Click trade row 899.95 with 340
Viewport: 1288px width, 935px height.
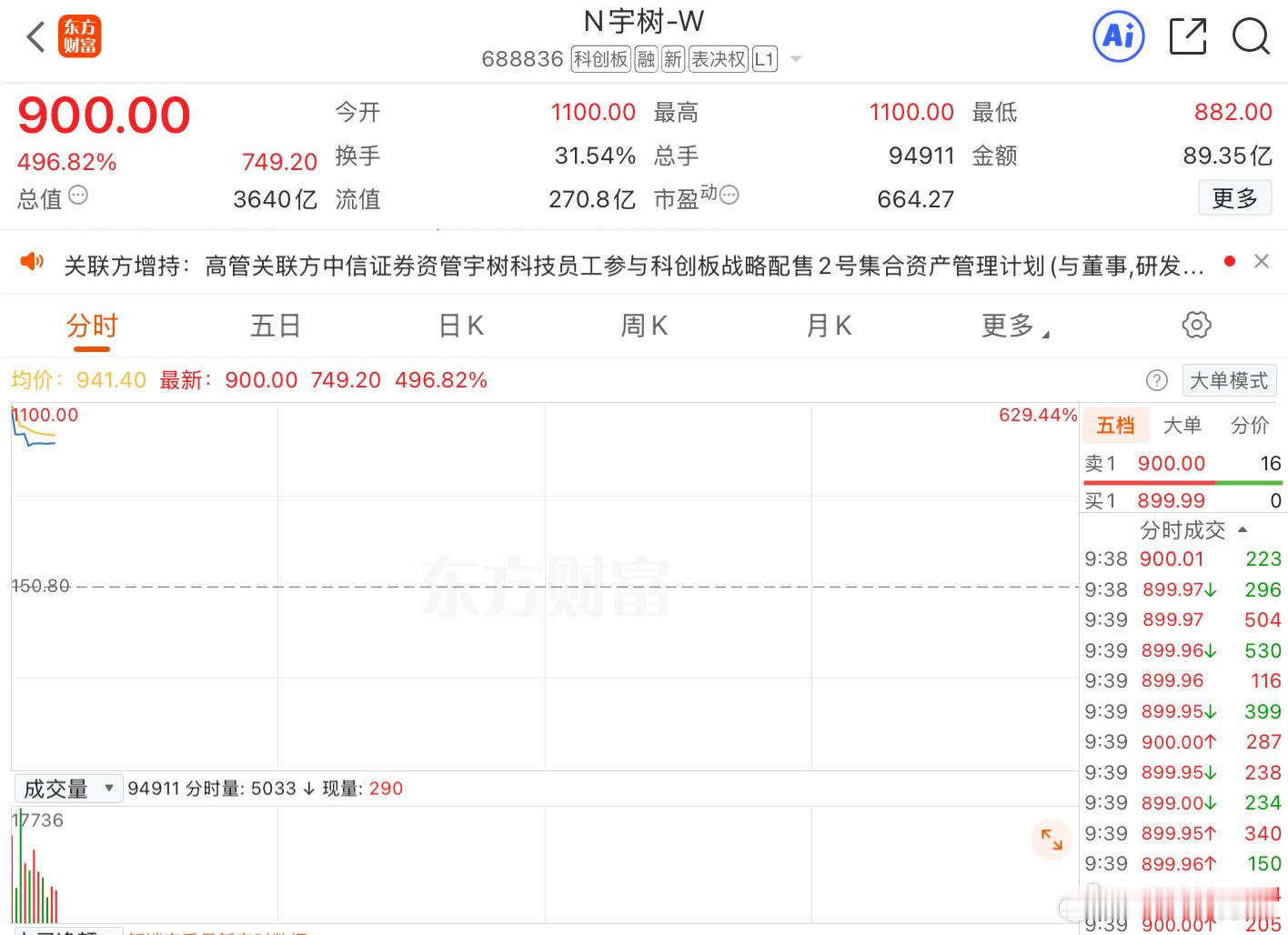pyautogui.click(x=1182, y=833)
